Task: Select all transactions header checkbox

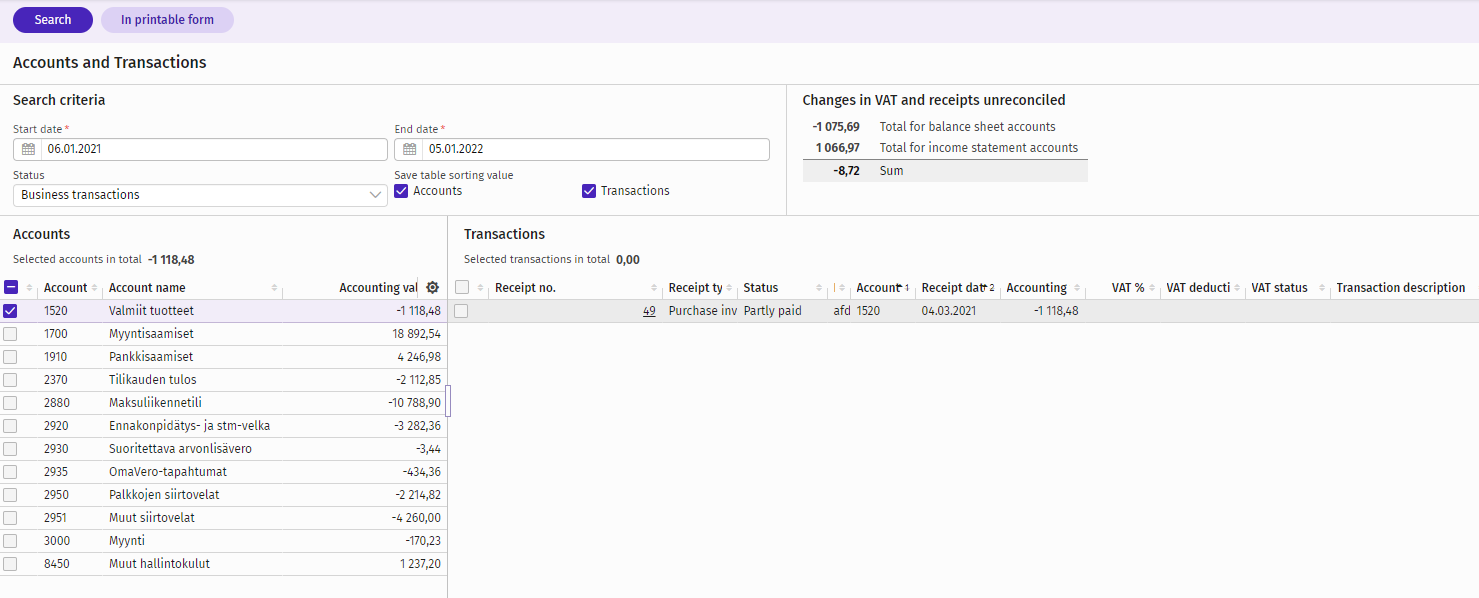Action: point(462,287)
